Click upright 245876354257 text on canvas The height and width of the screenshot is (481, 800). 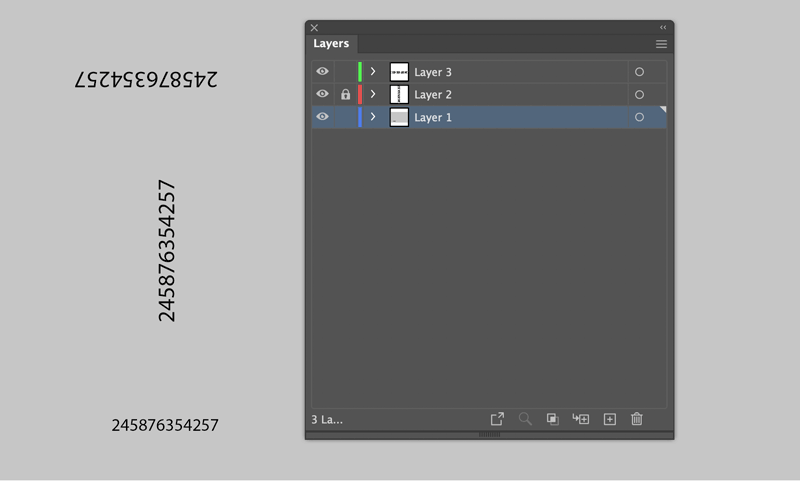(x=165, y=425)
